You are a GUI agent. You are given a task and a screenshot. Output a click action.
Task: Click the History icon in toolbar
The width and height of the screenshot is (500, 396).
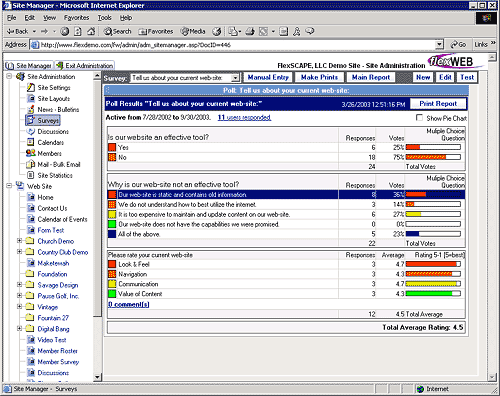pyautogui.click(x=217, y=32)
